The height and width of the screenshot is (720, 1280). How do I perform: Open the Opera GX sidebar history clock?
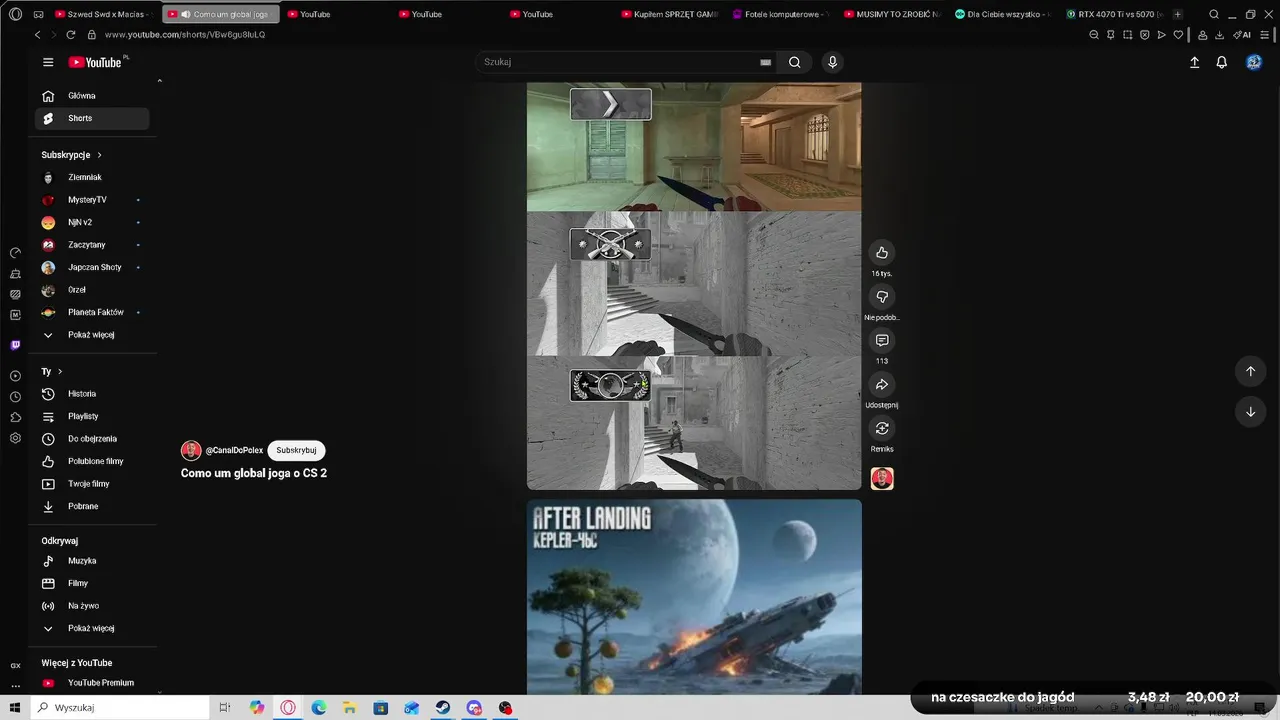pyautogui.click(x=15, y=397)
